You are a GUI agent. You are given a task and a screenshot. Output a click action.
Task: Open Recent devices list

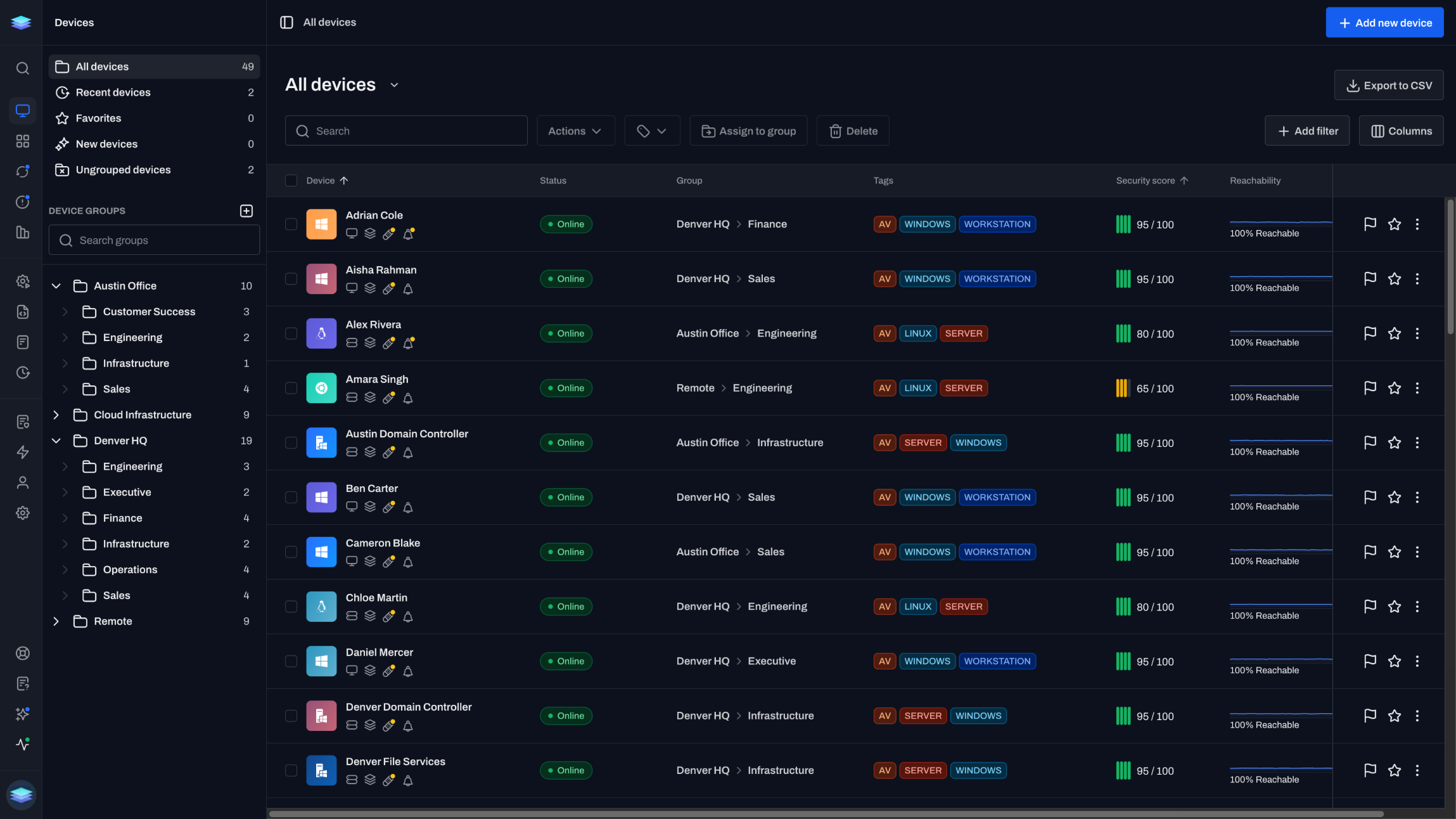(x=154, y=93)
